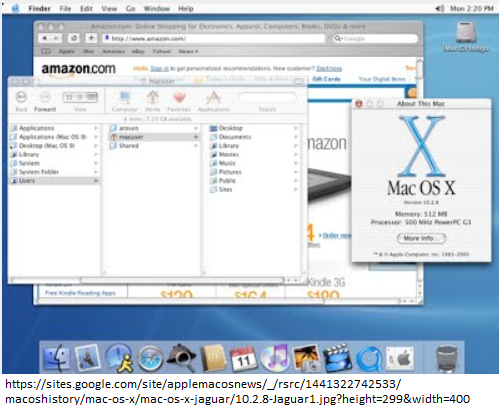This screenshot has height=411, width=499.
Task: Select Applications (Mac OS 9) folder
Action: pos(54,137)
